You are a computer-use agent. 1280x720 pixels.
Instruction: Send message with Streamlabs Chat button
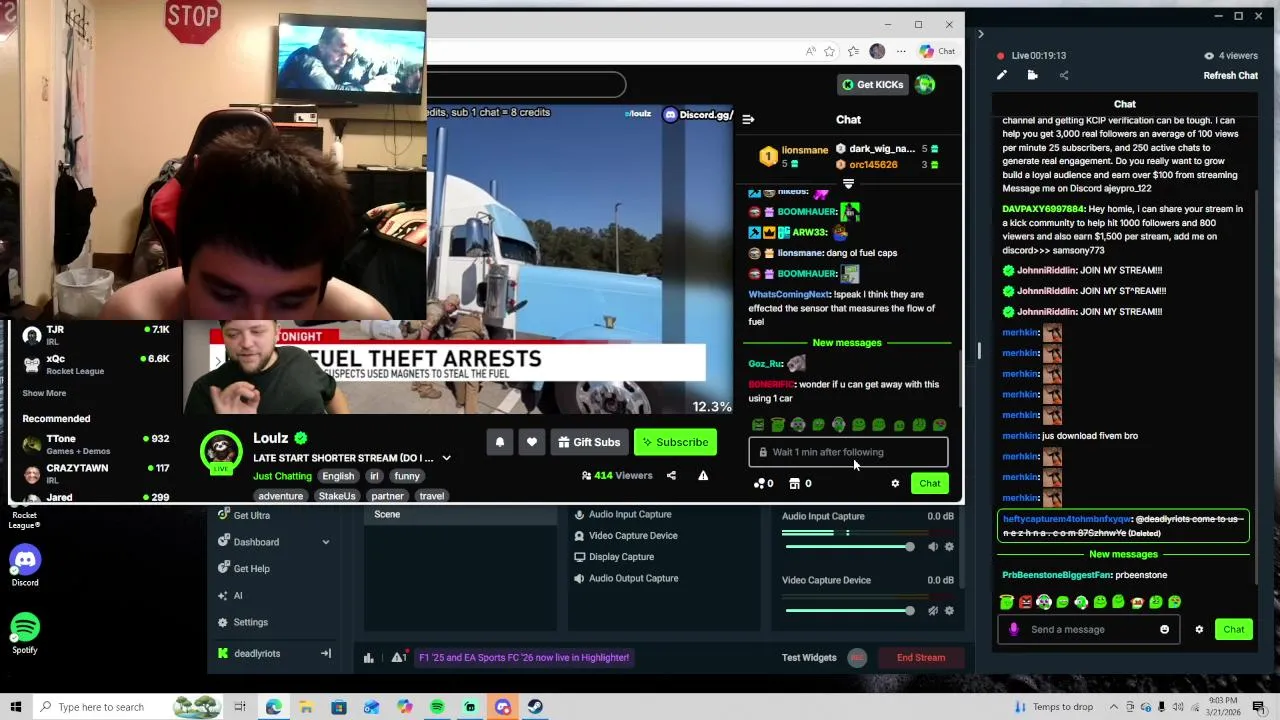pyautogui.click(x=1234, y=630)
